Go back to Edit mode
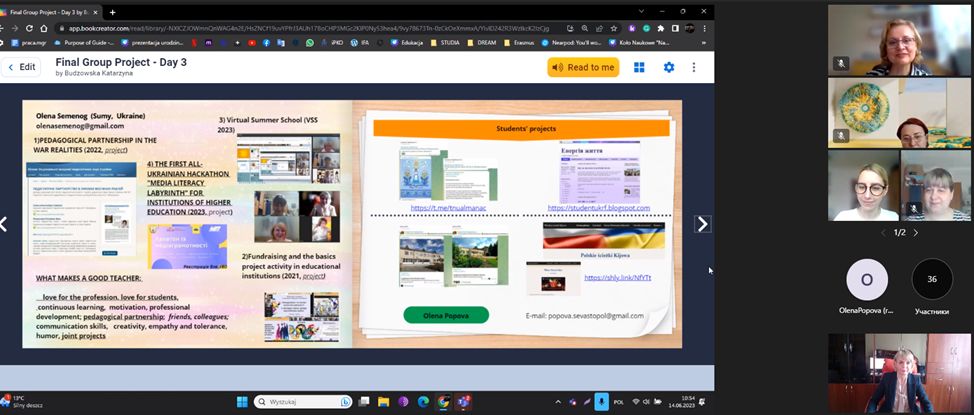 click(x=20, y=67)
